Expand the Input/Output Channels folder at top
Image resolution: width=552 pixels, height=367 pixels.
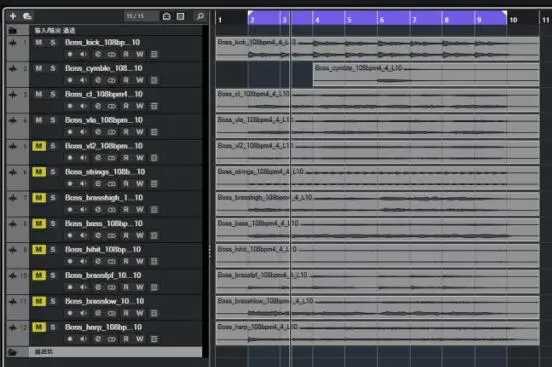coord(13,30)
